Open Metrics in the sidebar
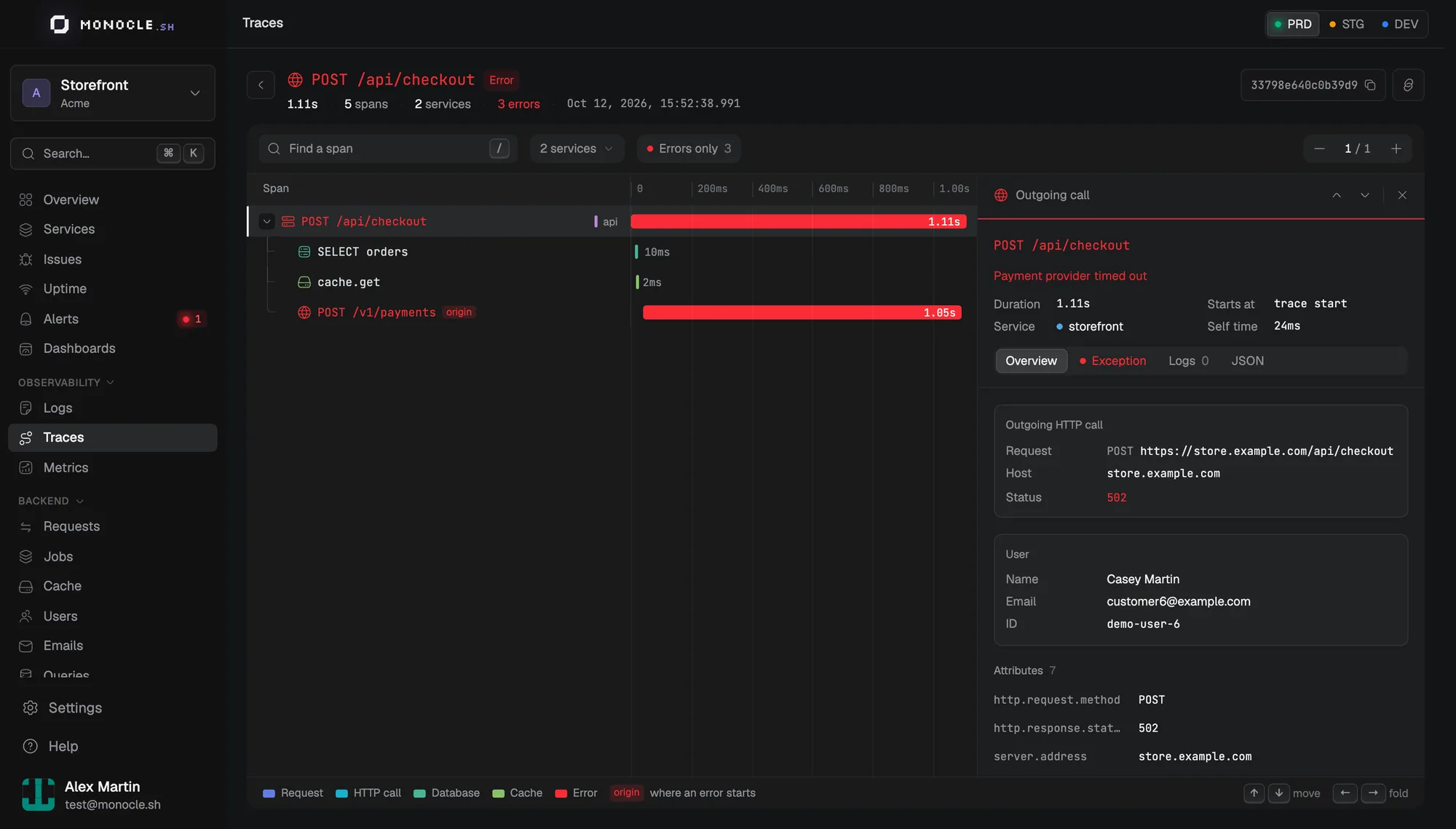1456x829 pixels. coord(112,467)
